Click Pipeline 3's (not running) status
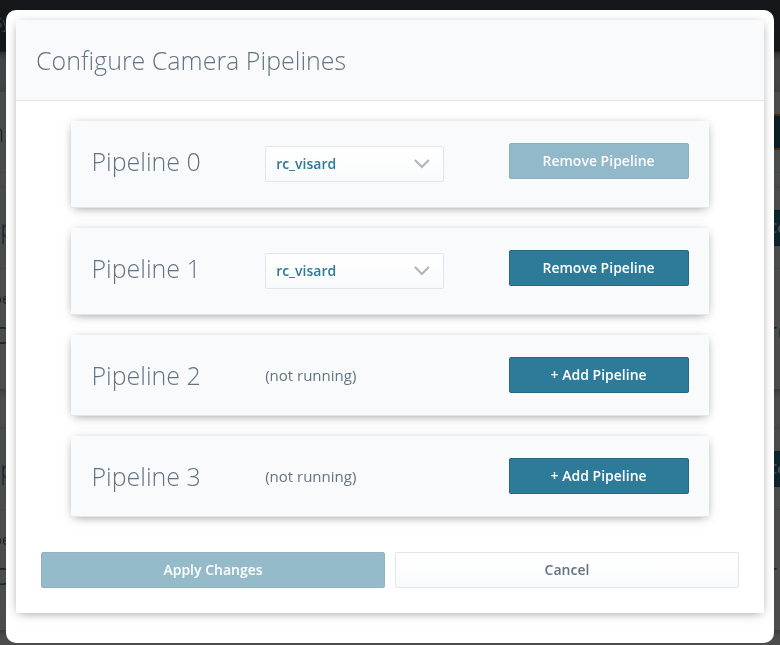780x645 pixels. [x=310, y=477]
